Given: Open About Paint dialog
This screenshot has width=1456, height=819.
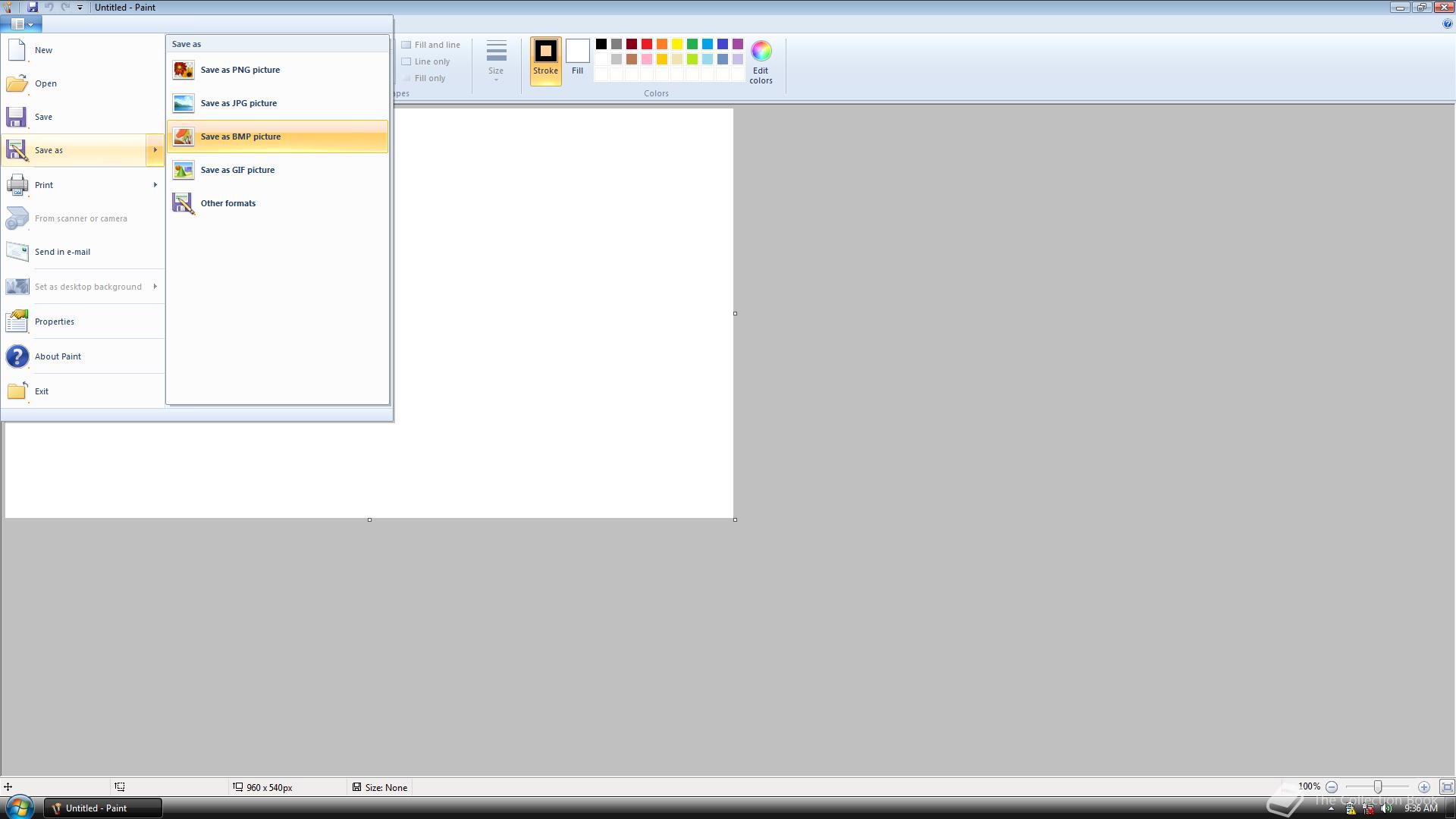Looking at the screenshot, I should (x=83, y=356).
